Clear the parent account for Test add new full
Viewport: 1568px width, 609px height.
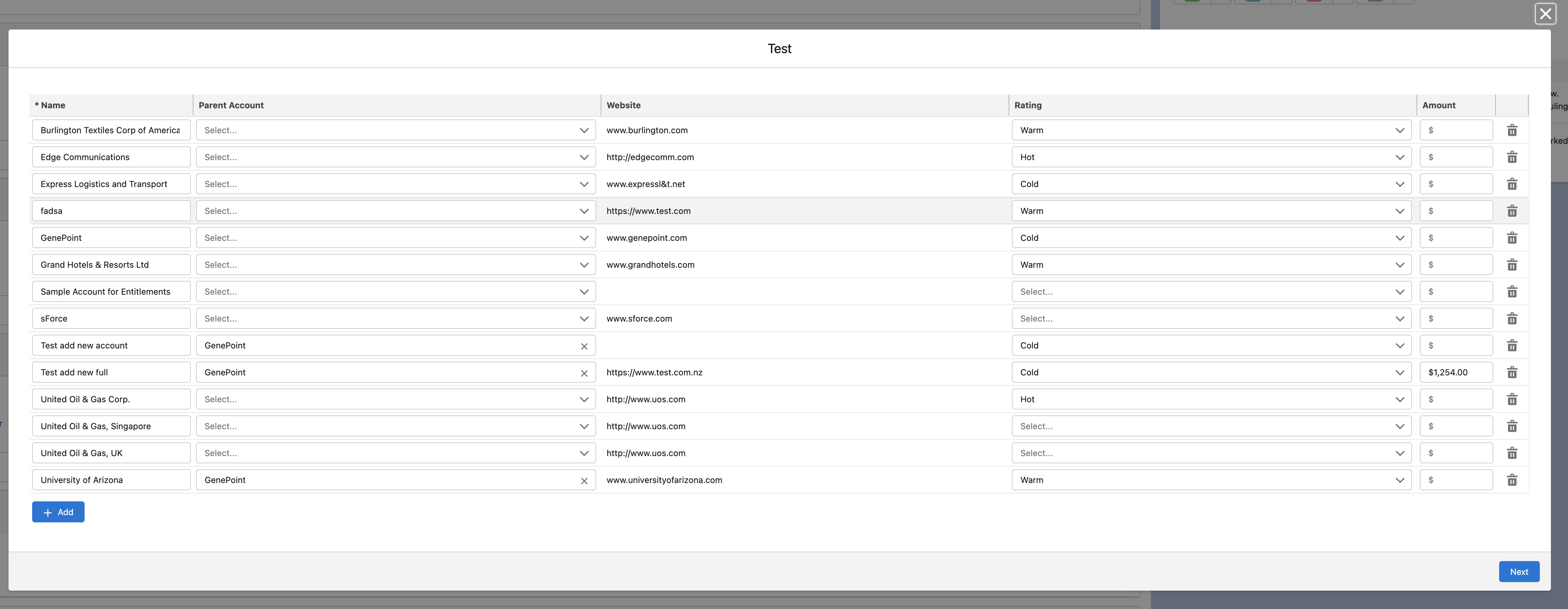click(584, 373)
